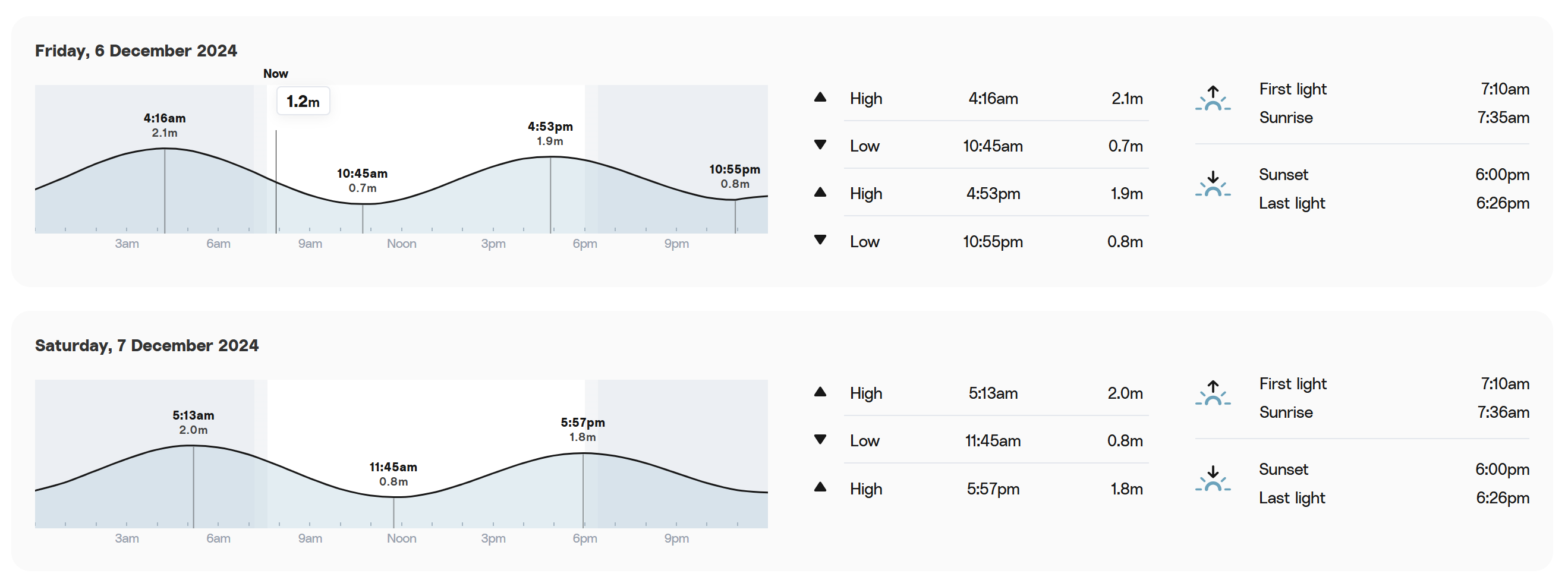
Task: Click the up triangle beside Saturday 5:57pm High
Action: 820,487
